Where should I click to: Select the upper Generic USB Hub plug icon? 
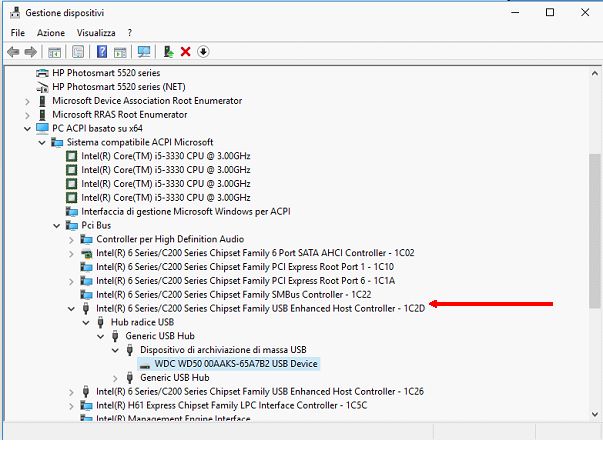115,336
